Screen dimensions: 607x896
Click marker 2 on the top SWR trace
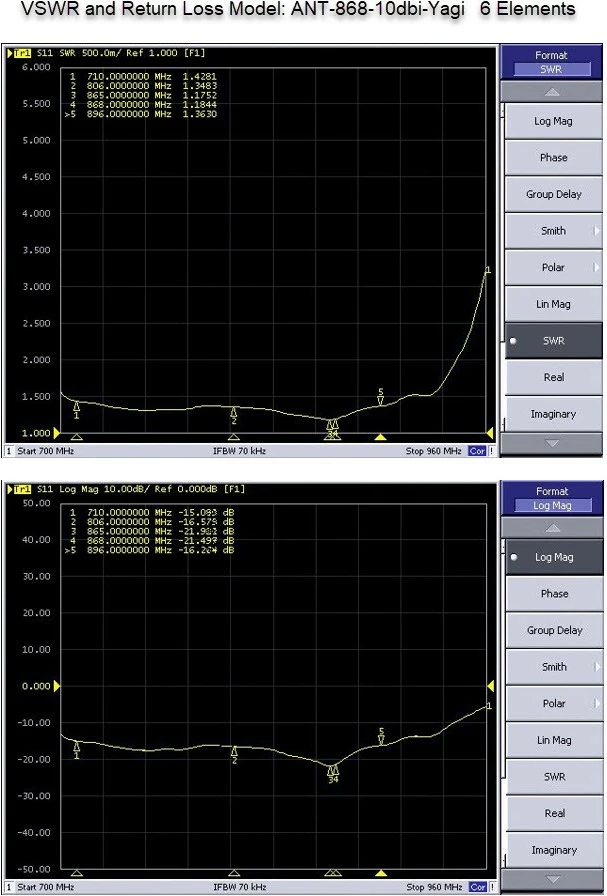(234, 413)
